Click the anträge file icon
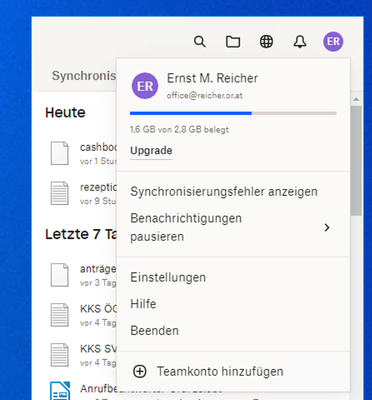 (x=60, y=275)
